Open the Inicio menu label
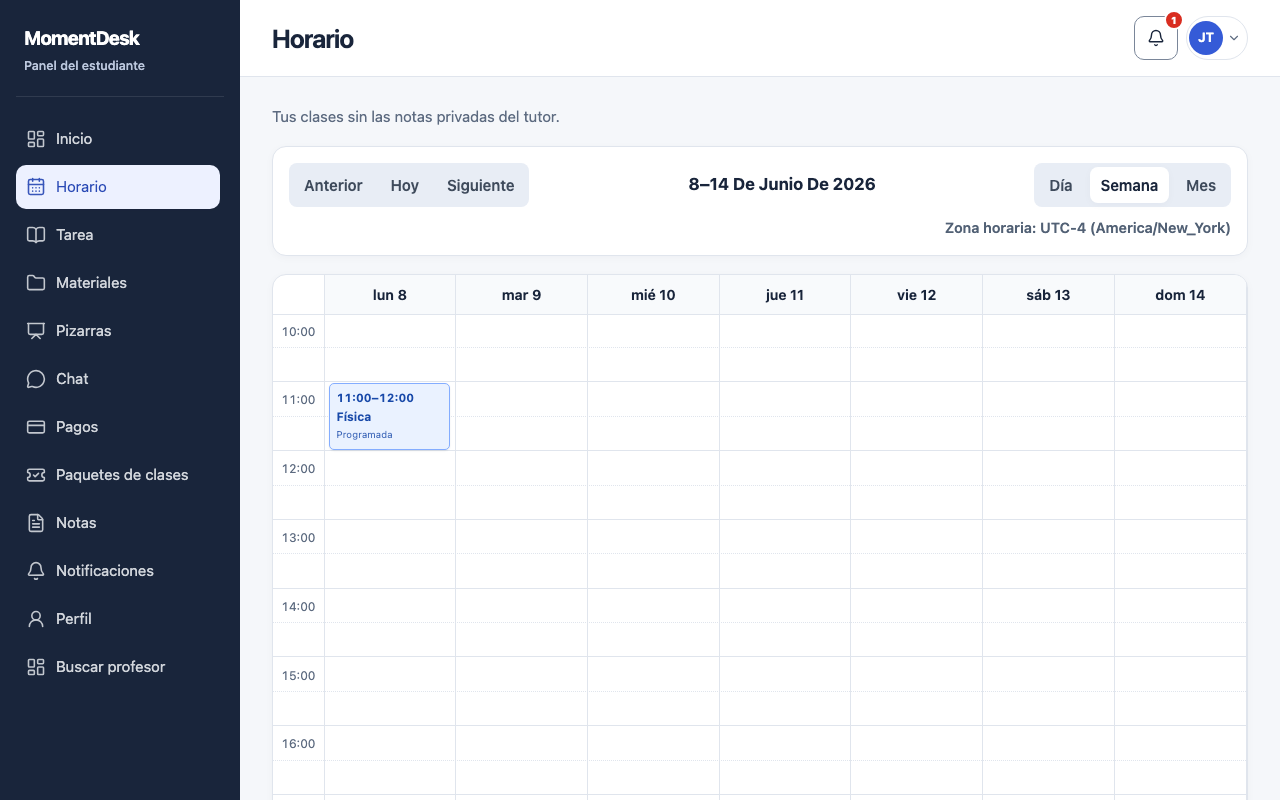The image size is (1280, 800). click(x=74, y=139)
